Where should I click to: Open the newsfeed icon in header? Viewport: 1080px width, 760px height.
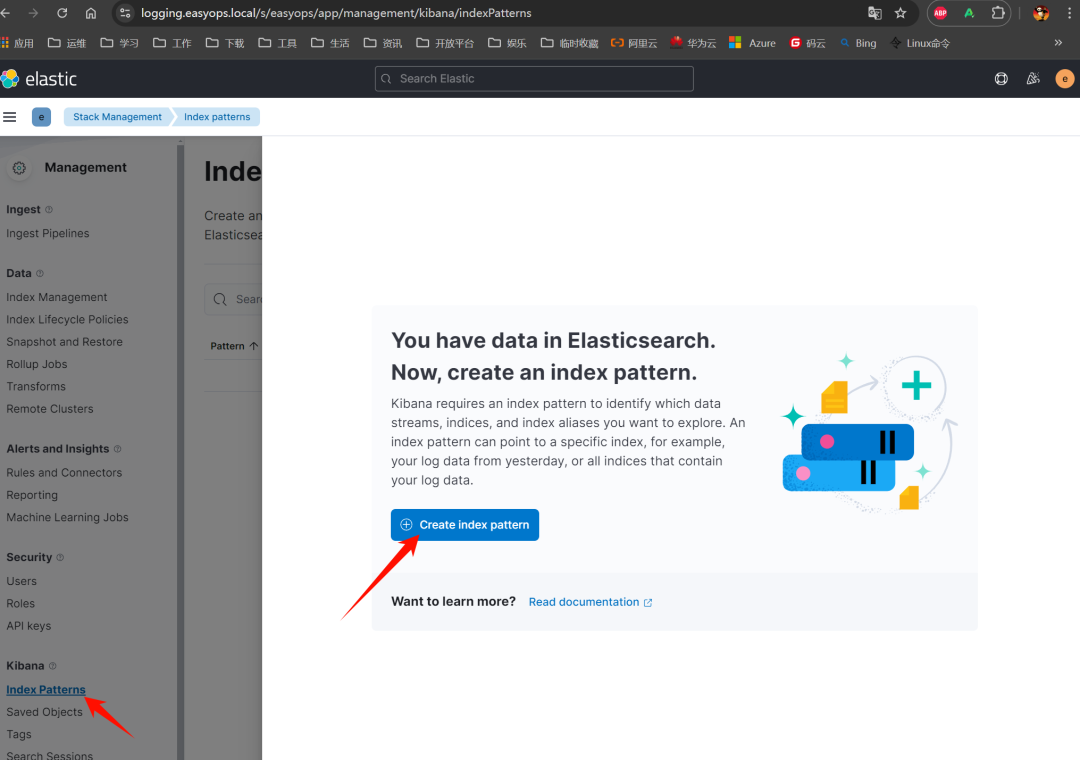(1033, 79)
